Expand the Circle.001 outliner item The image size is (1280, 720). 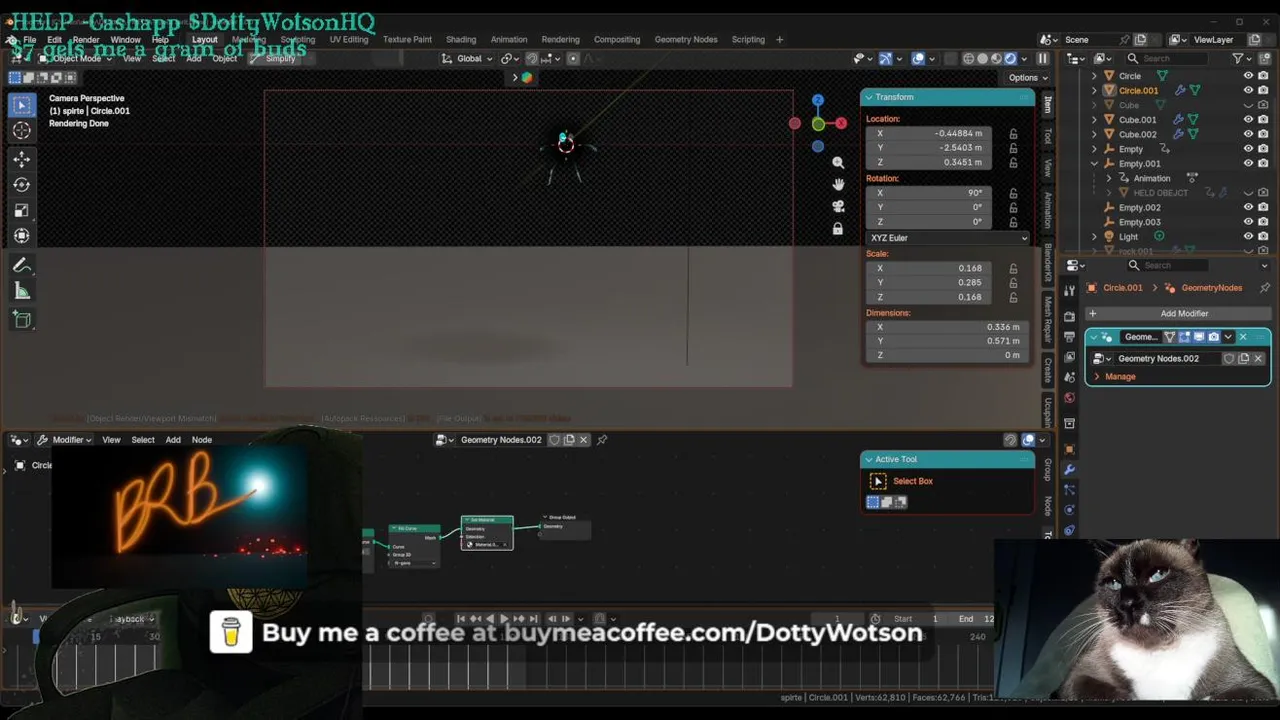point(1094,91)
